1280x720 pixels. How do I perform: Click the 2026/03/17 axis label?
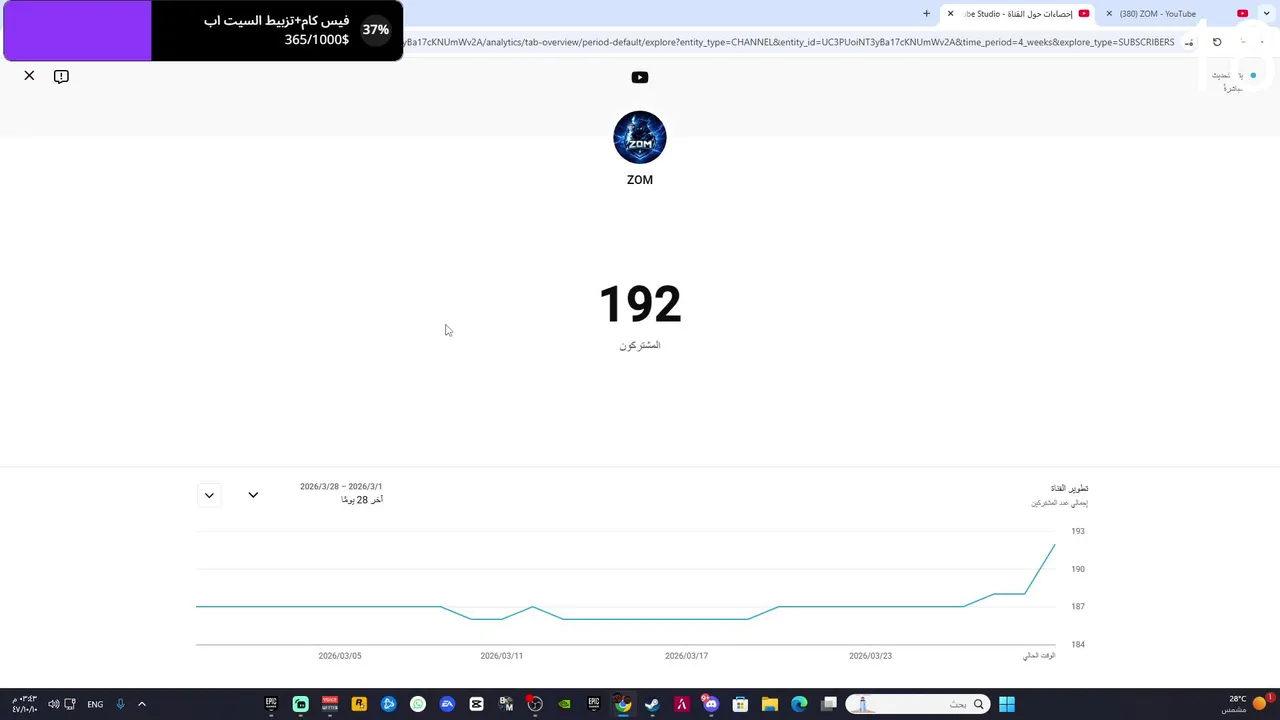(686, 656)
